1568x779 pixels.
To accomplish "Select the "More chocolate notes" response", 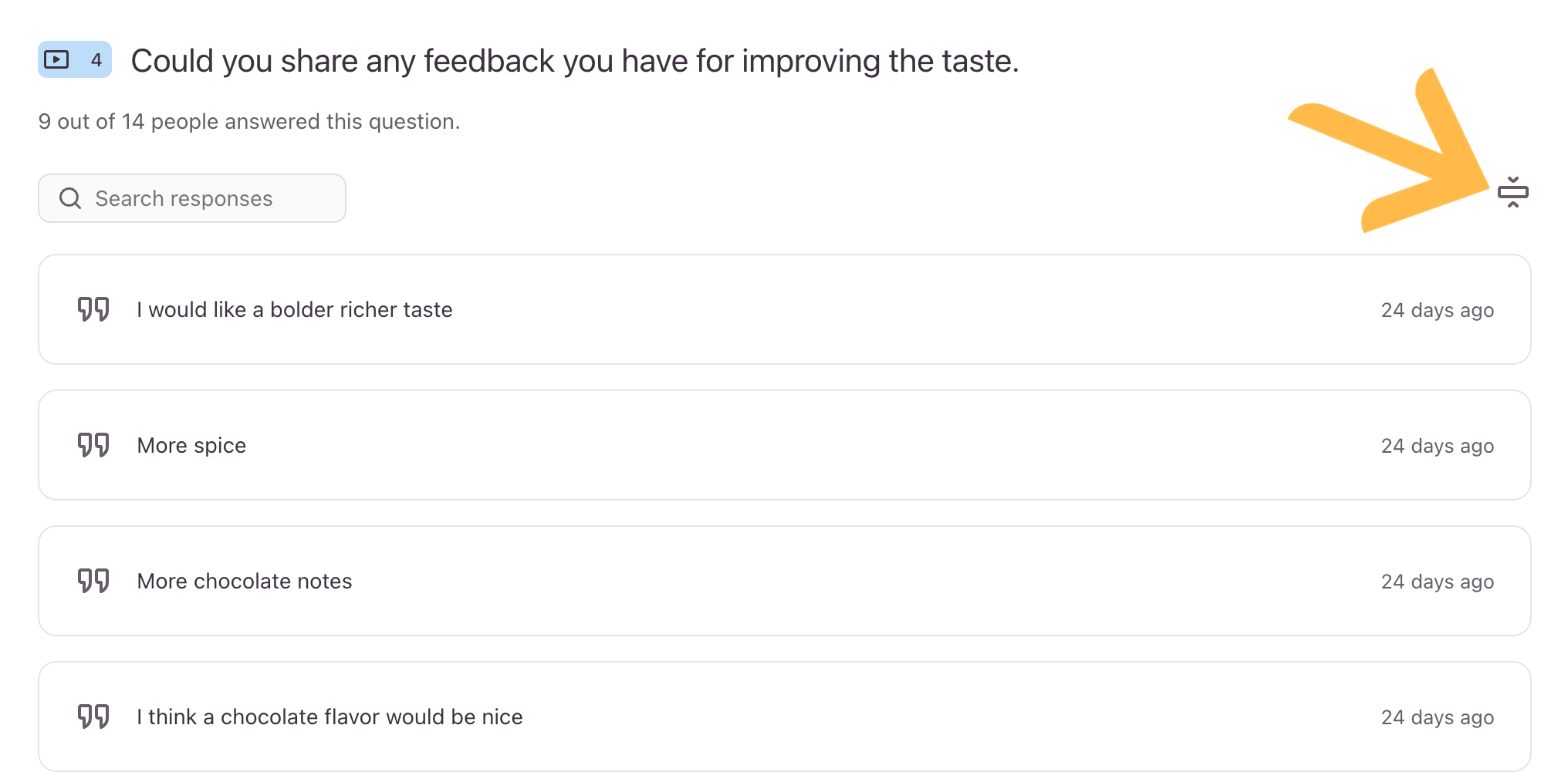I will [245, 582].
